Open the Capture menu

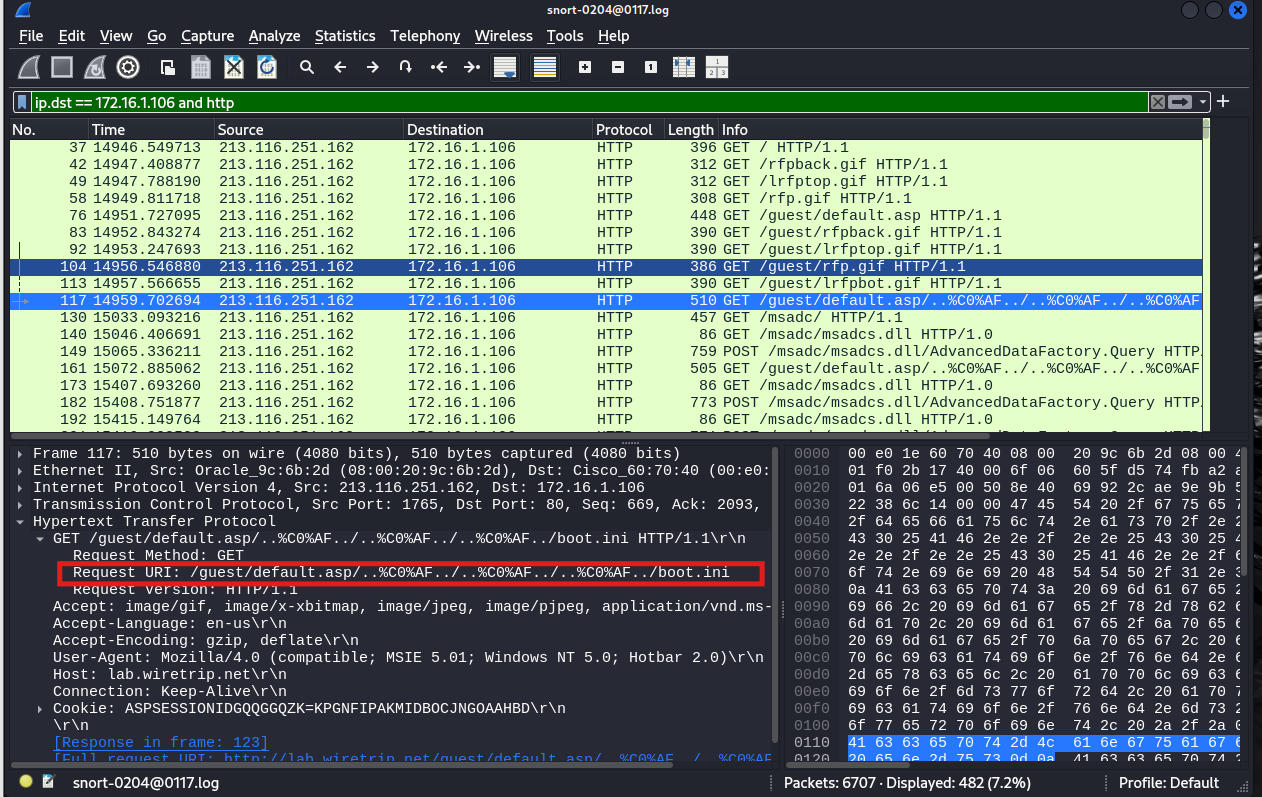click(207, 36)
